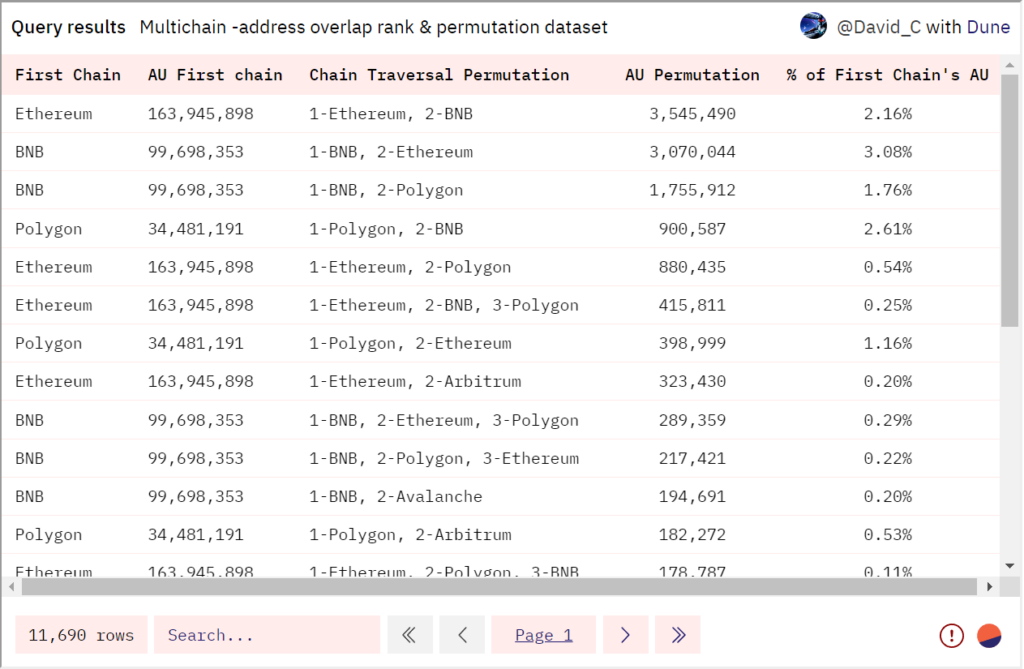Image resolution: width=1024 pixels, height=669 pixels.
Task: Go to next page arrow button
Action: click(626, 634)
